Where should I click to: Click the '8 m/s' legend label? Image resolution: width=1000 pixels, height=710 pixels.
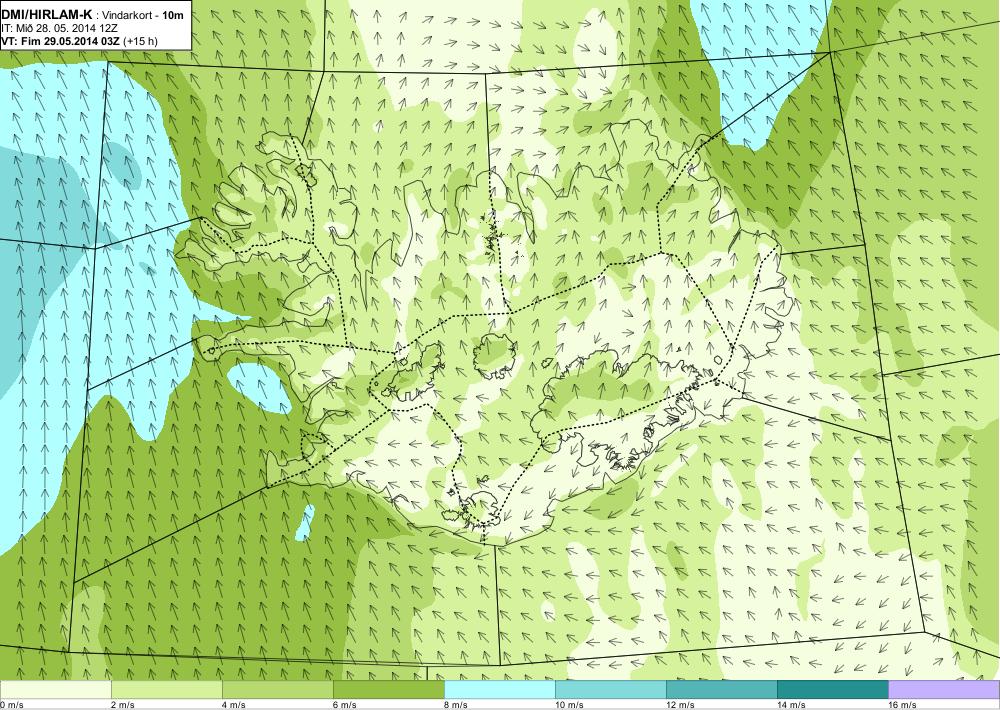pos(455,705)
